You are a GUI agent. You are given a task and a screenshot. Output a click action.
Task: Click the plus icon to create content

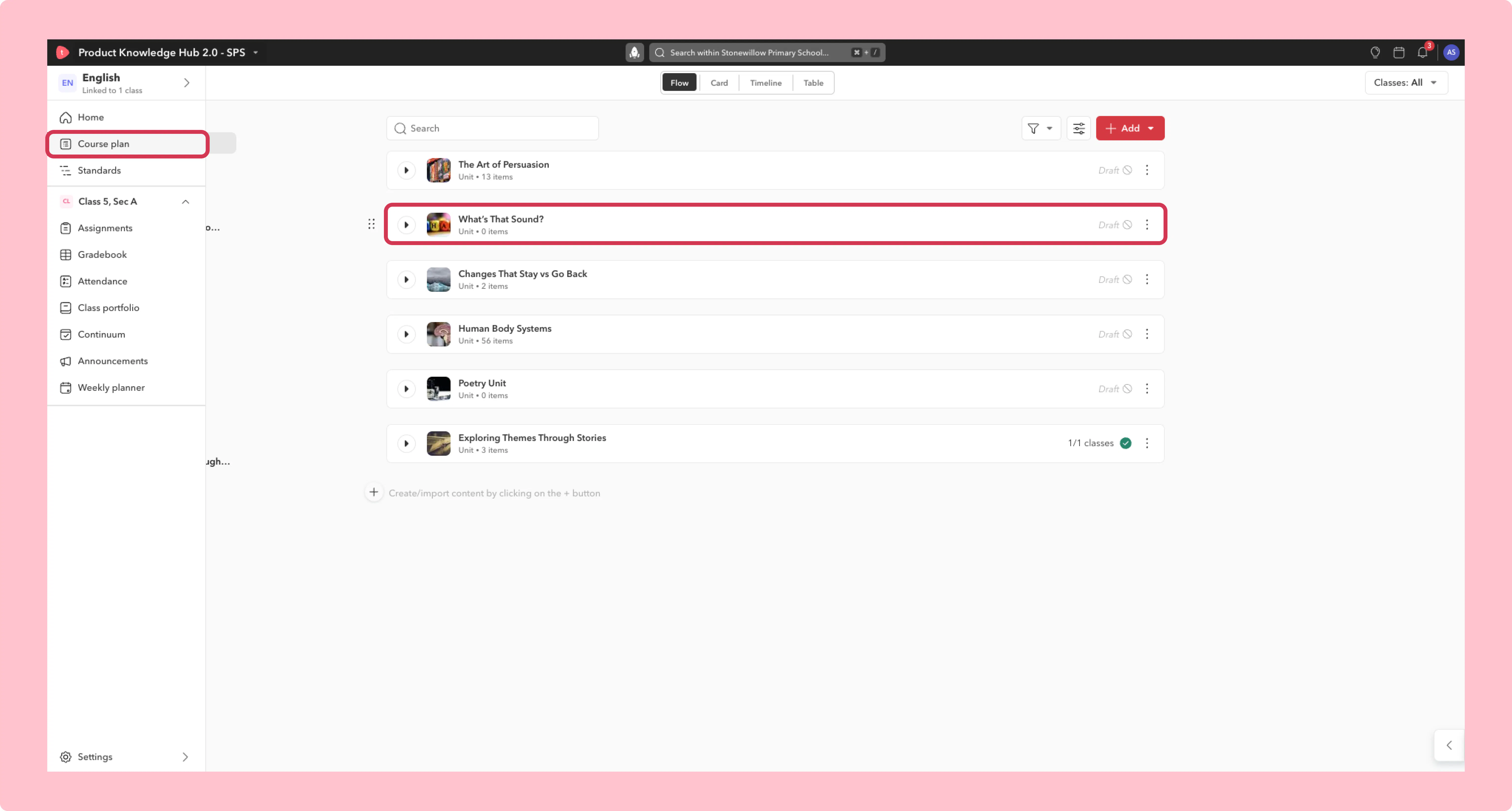(x=374, y=492)
